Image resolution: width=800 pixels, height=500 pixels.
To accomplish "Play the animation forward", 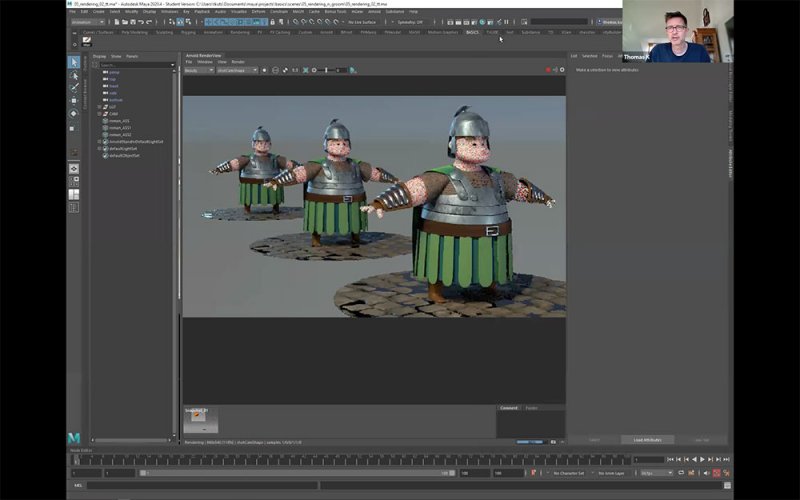I will pos(703,460).
